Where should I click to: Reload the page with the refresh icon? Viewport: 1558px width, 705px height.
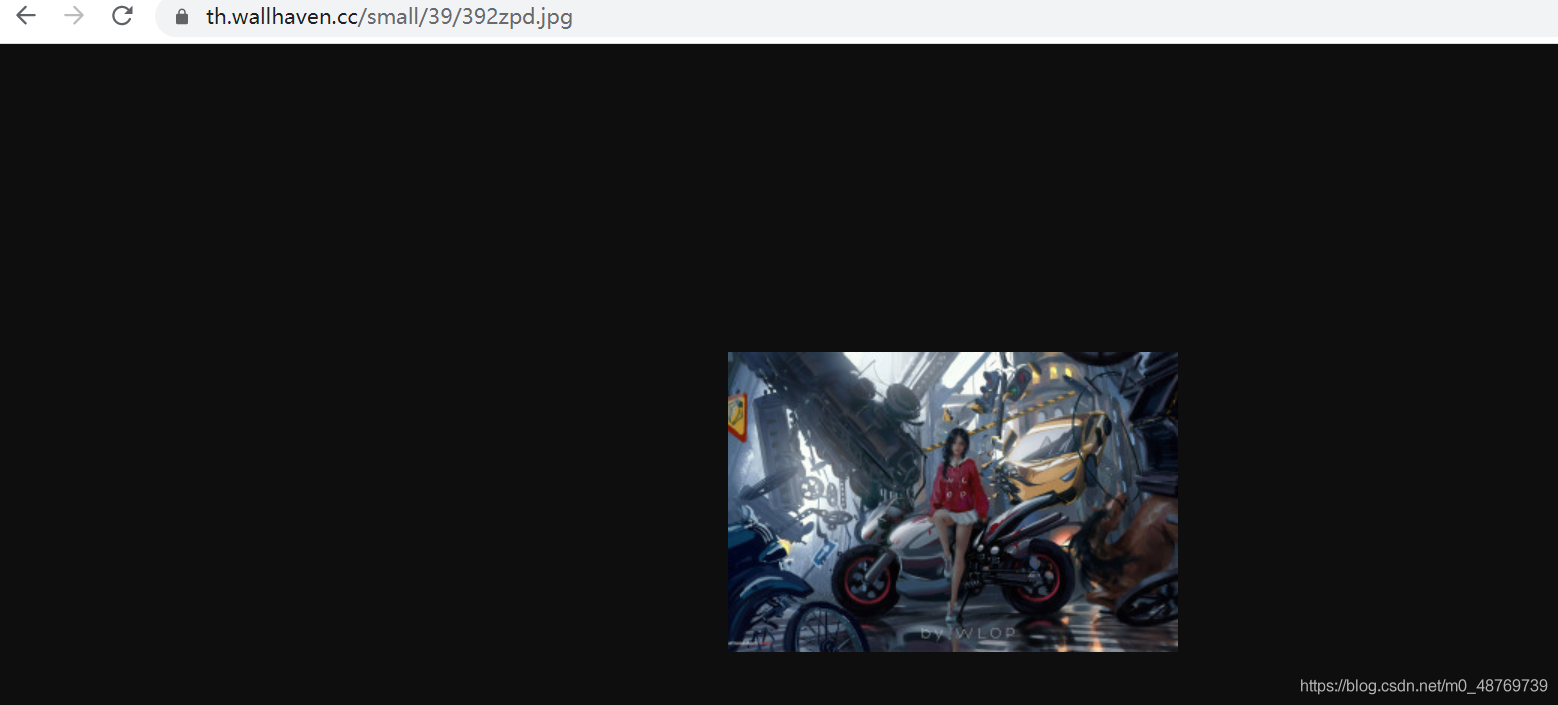point(122,16)
